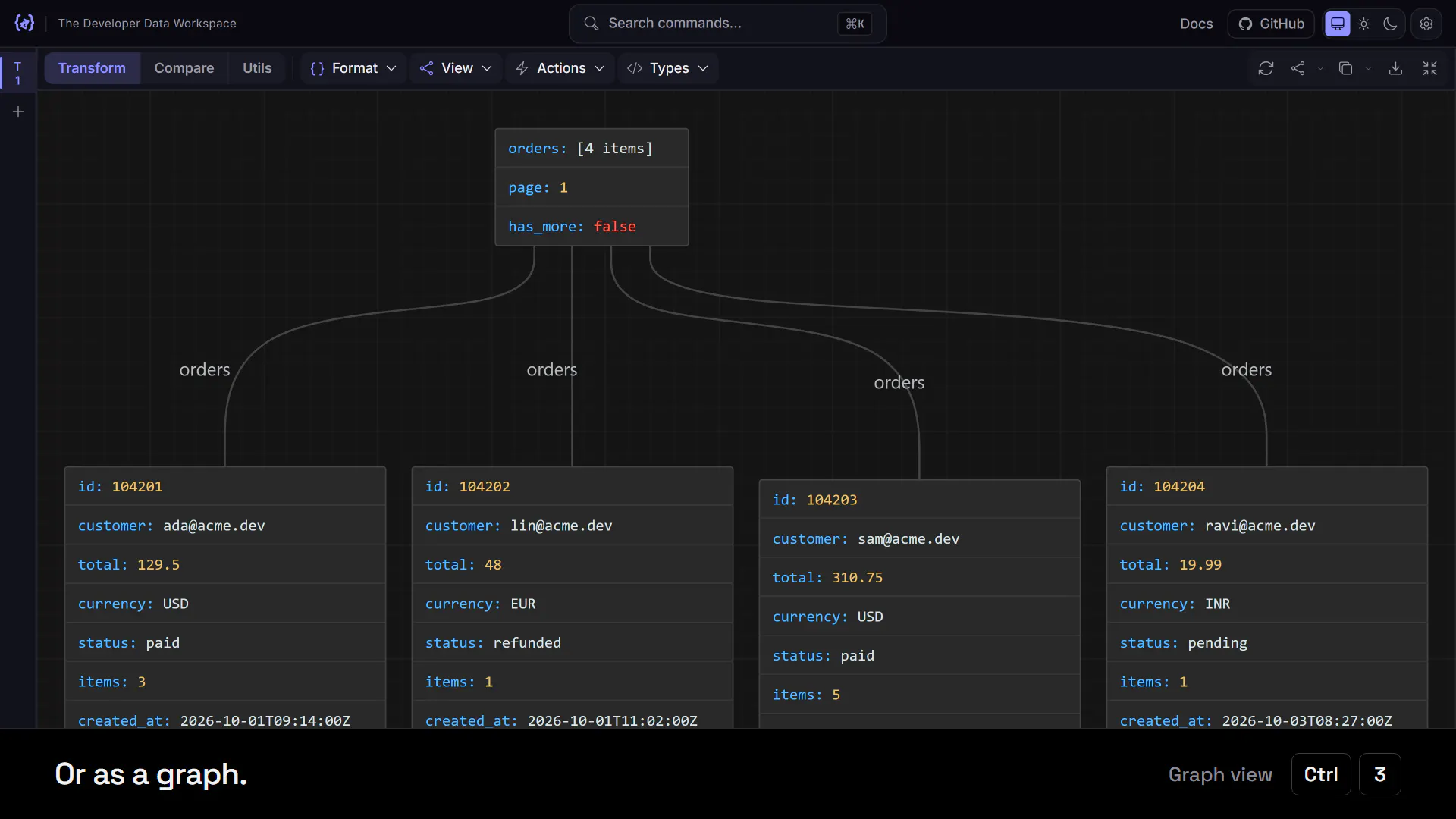The height and width of the screenshot is (819, 1456).
Task: Switch to the Compare tab
Action: (184, 68)
